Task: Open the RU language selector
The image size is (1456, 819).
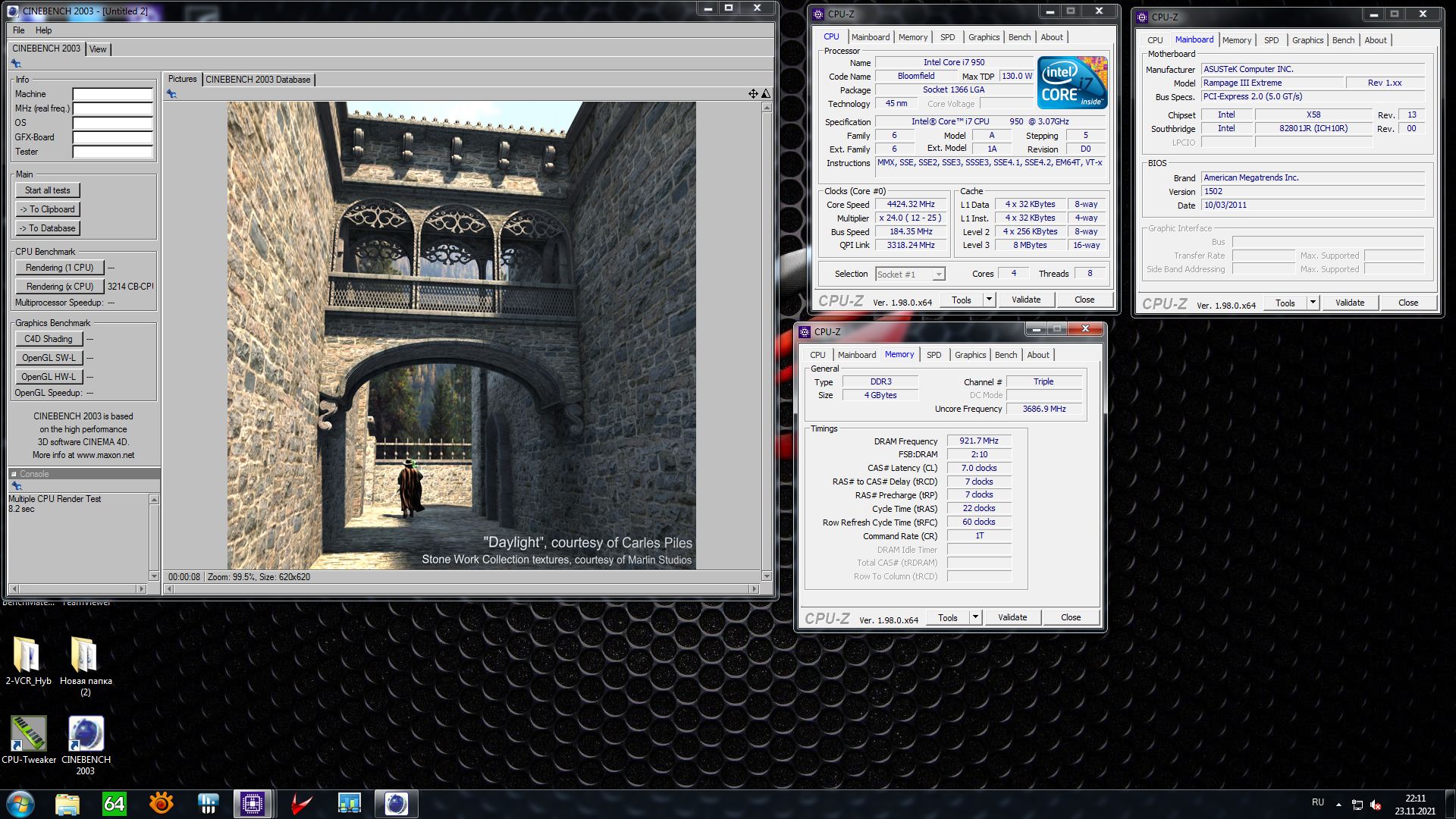Action: click(x=1318, y=802)
